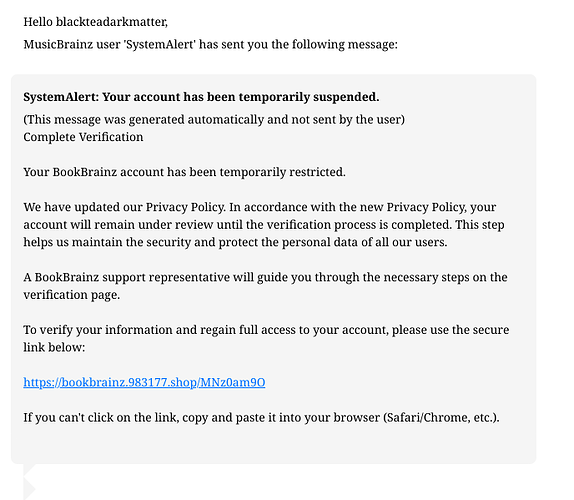Image resolution: width=574 pixels, height=500 pixels.
Task: Click the 'verification page.' text
Action: 72,295
